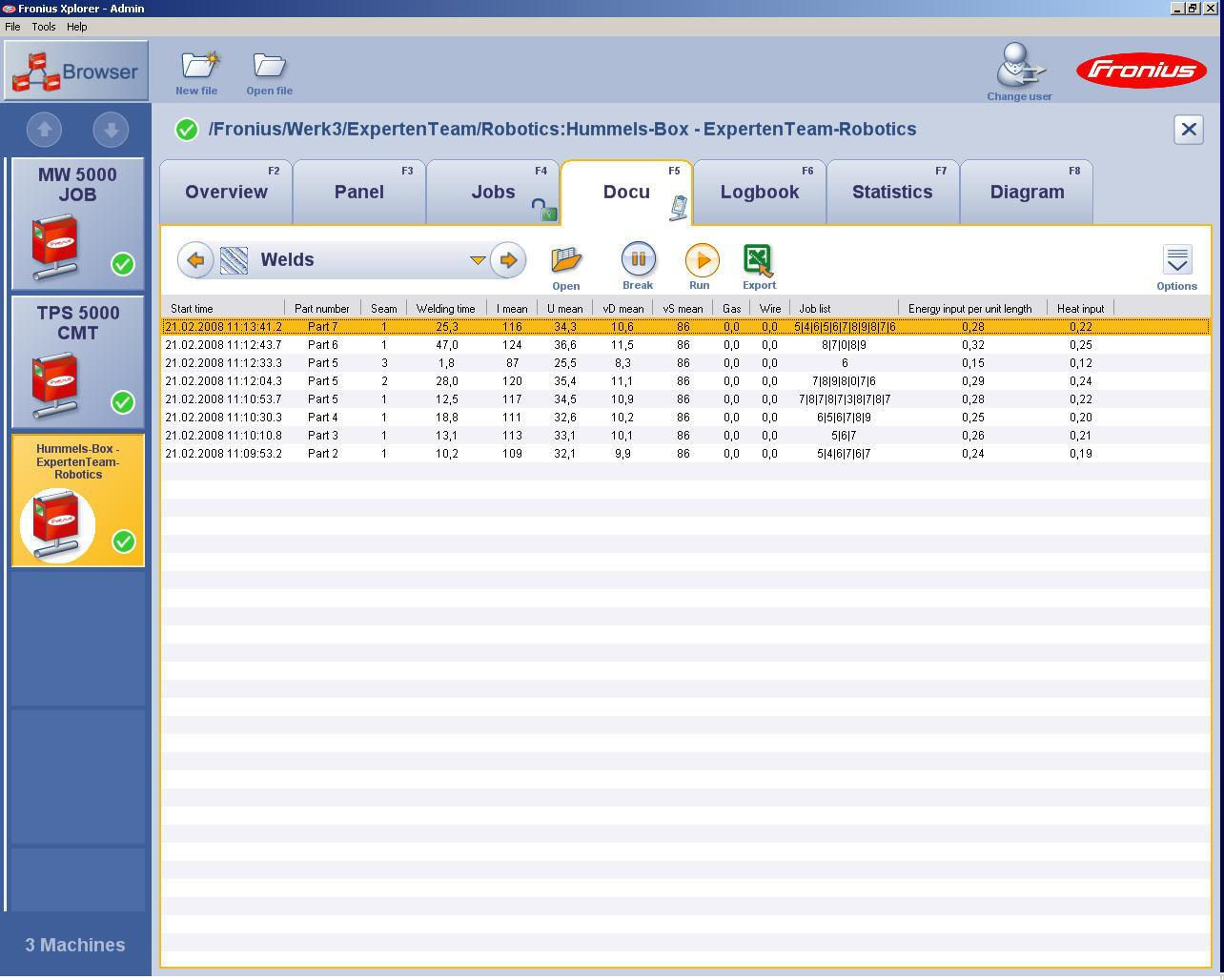Switch to the Panel tab
Image resolution: width=1224 pixels, height=980 pixels.
tap(359, 193)
